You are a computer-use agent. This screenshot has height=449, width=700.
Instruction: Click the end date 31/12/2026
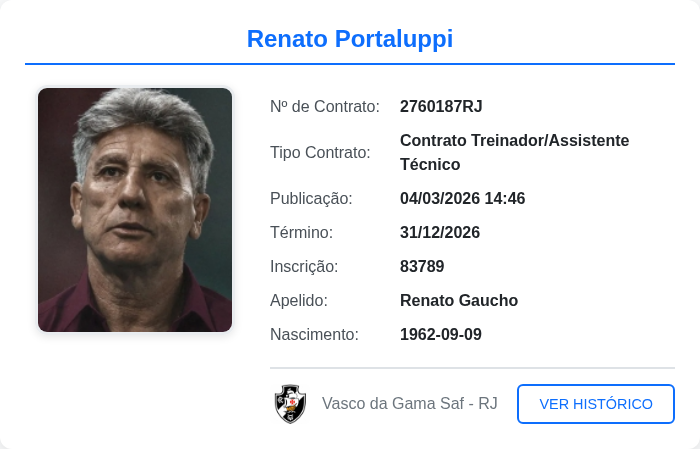click(440, 232)
